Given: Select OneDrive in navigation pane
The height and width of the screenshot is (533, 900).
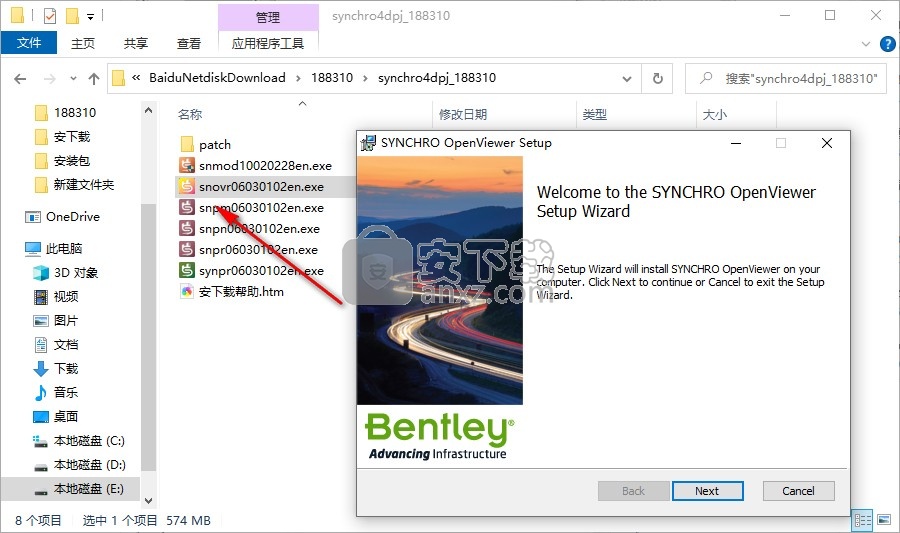Looking at the screenshot, I should [63, 217].
